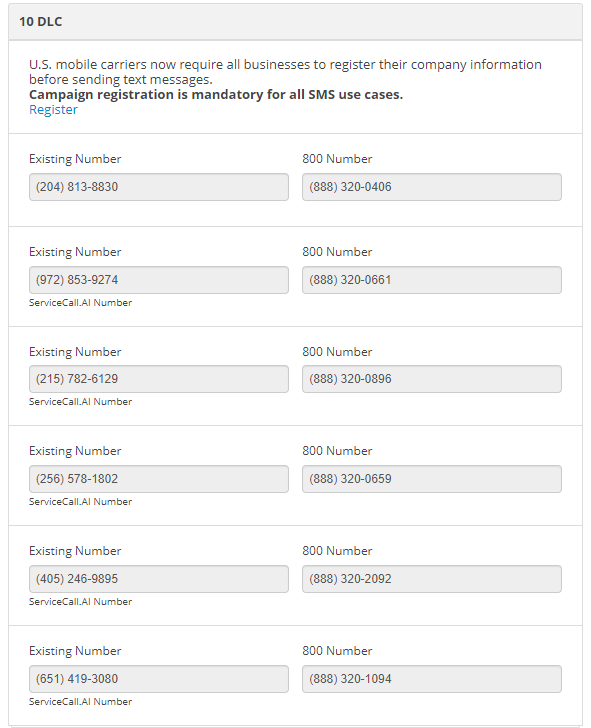Select the existing number field (204) 813-8830
Viewport: 591px width, 728px height.
(159, 187)
